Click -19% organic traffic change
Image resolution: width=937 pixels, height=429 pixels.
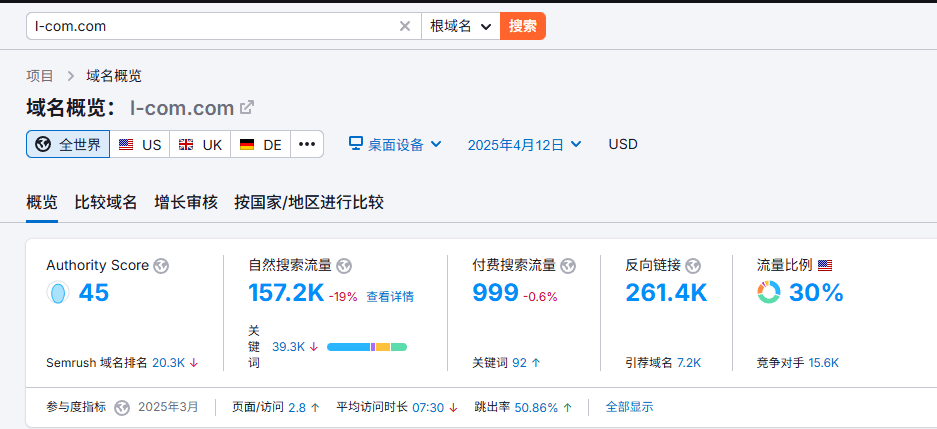[343, 296]
